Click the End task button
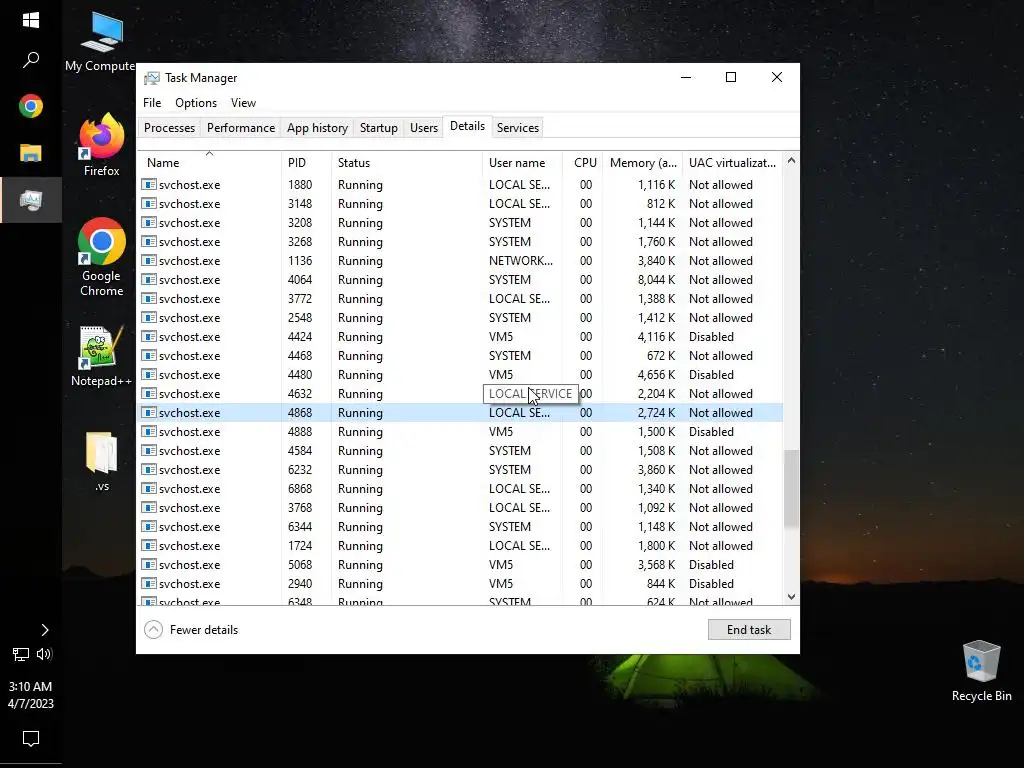1024x768 pixels. tap(749, 630)
